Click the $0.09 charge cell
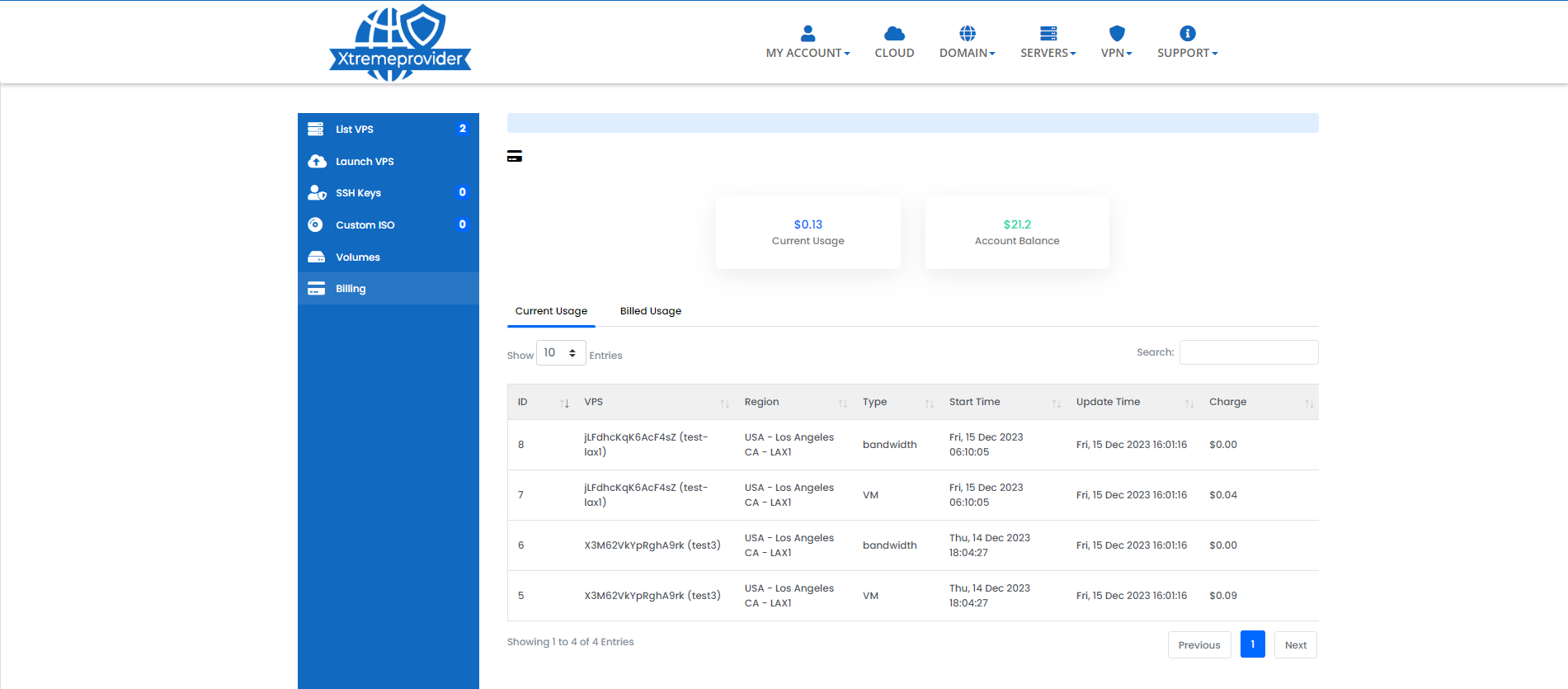The image size is (1568, 689). coord(1223,596)
